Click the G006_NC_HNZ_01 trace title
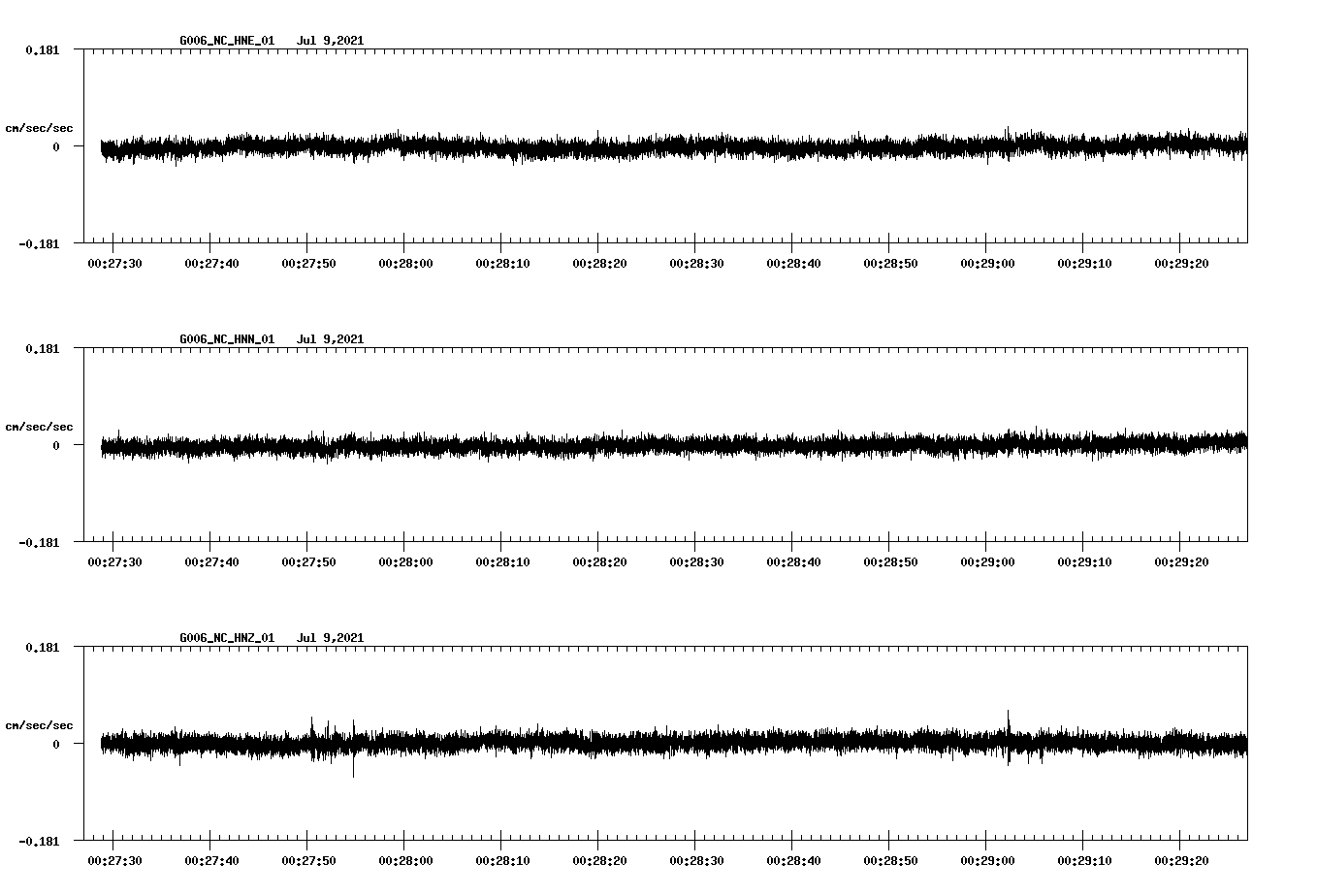This screenshot has width=1317, height=896. tap(225, 637)
